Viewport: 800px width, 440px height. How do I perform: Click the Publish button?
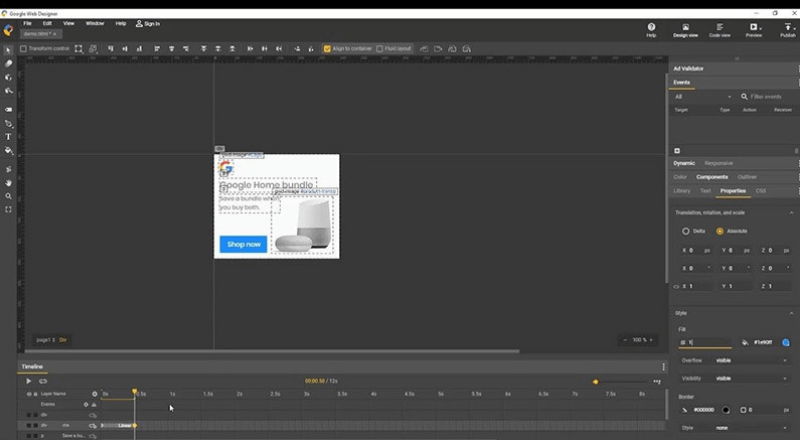click(788, 30)
